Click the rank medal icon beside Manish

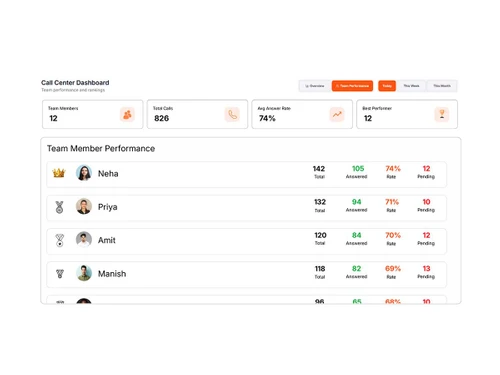(60, 274)
